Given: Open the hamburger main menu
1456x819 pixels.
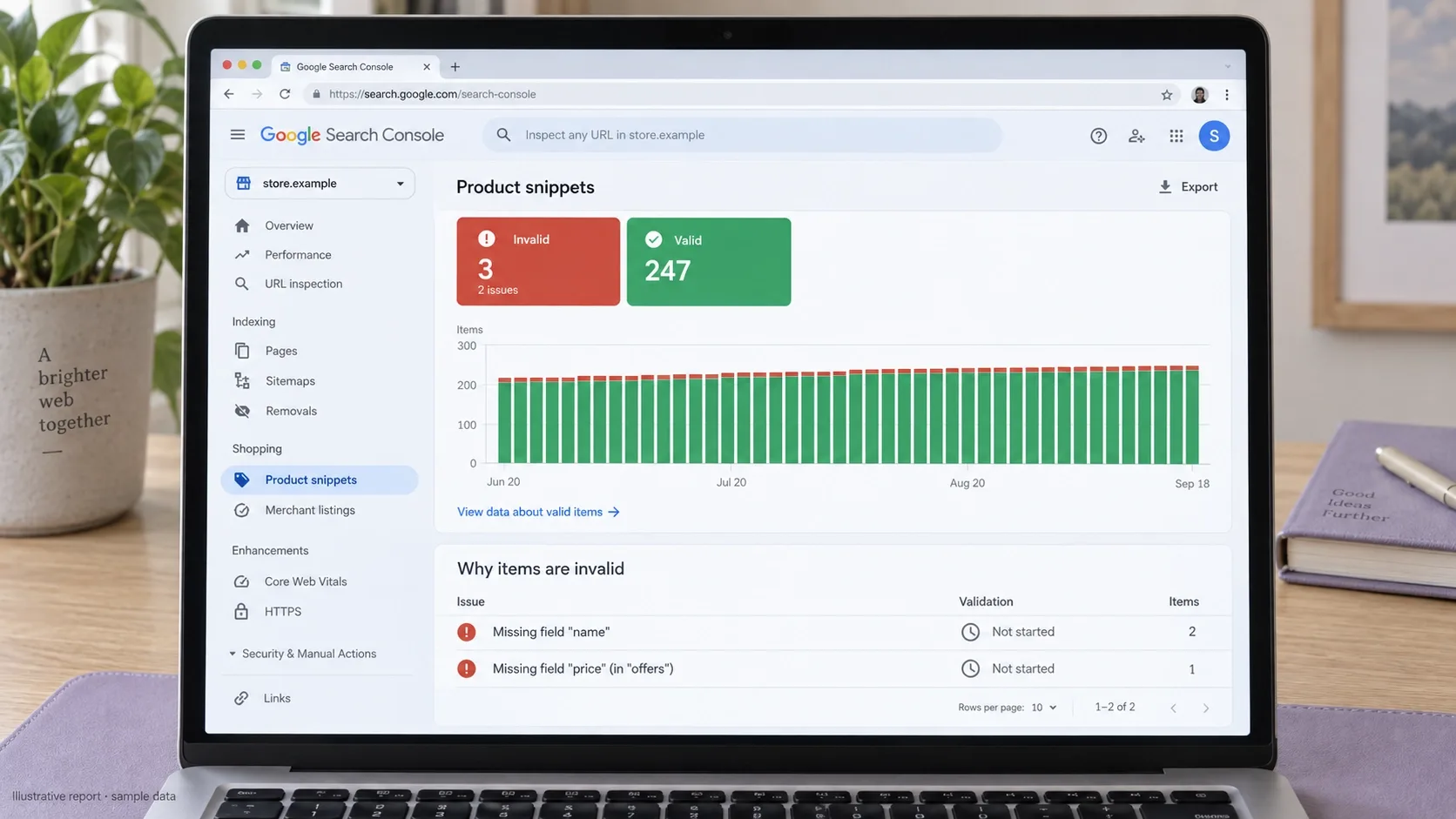Looking at the screenshot, I should (237, 135).
